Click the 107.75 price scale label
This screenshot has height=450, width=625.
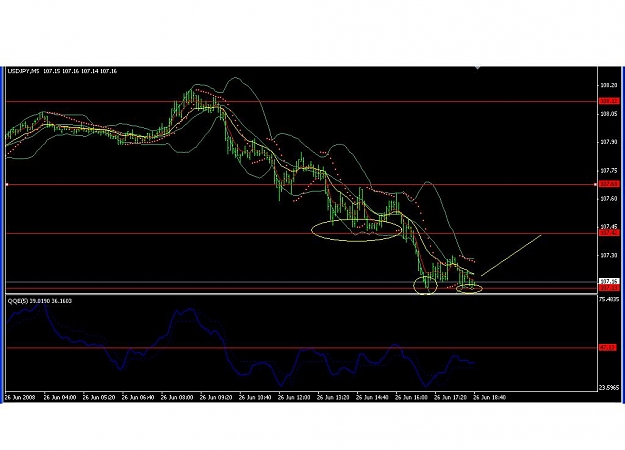(609, 171)
